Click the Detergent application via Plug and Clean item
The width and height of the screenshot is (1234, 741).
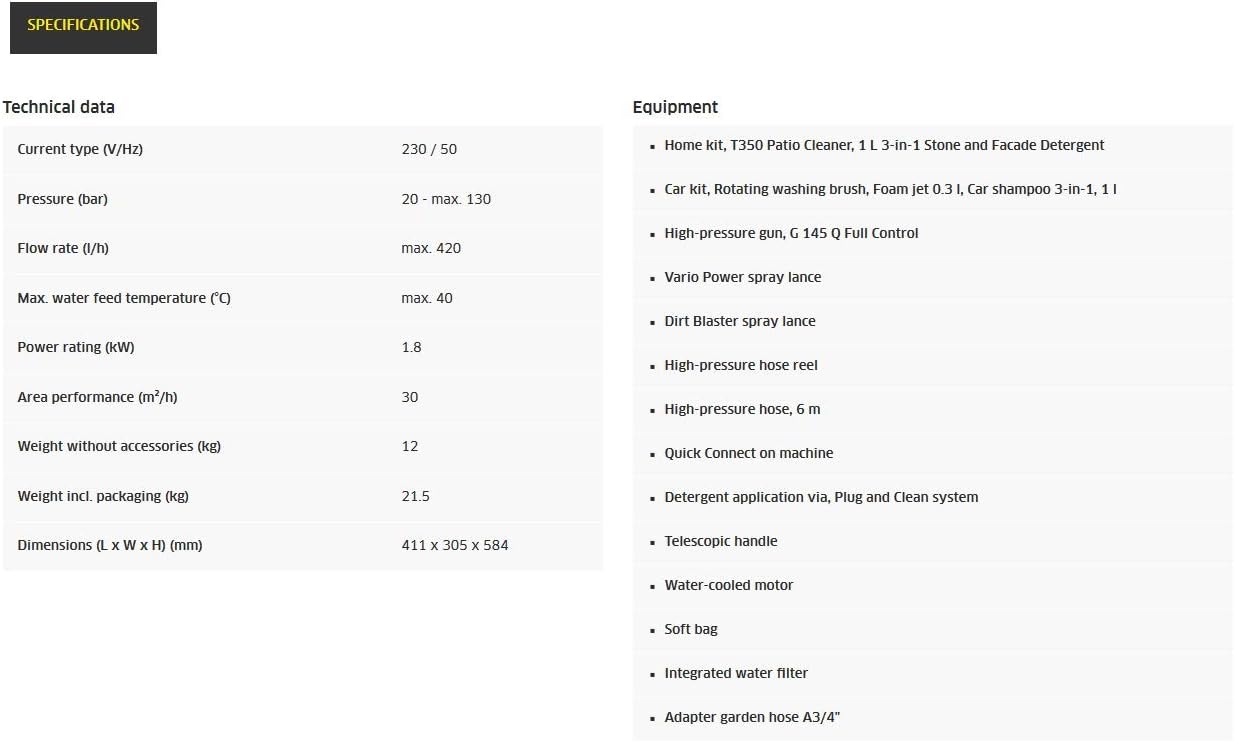[821, 497]
